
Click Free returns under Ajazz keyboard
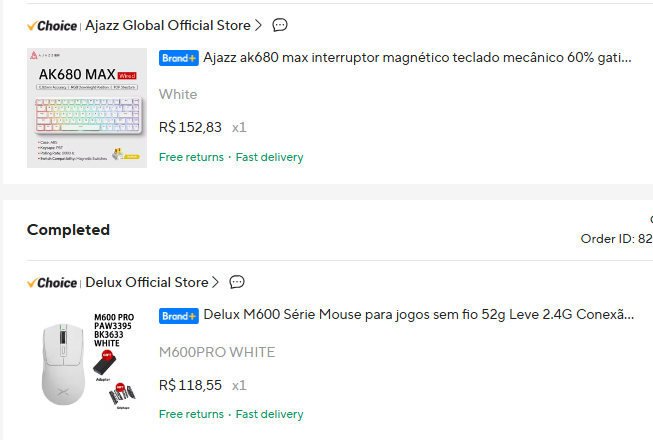point(191,157)
